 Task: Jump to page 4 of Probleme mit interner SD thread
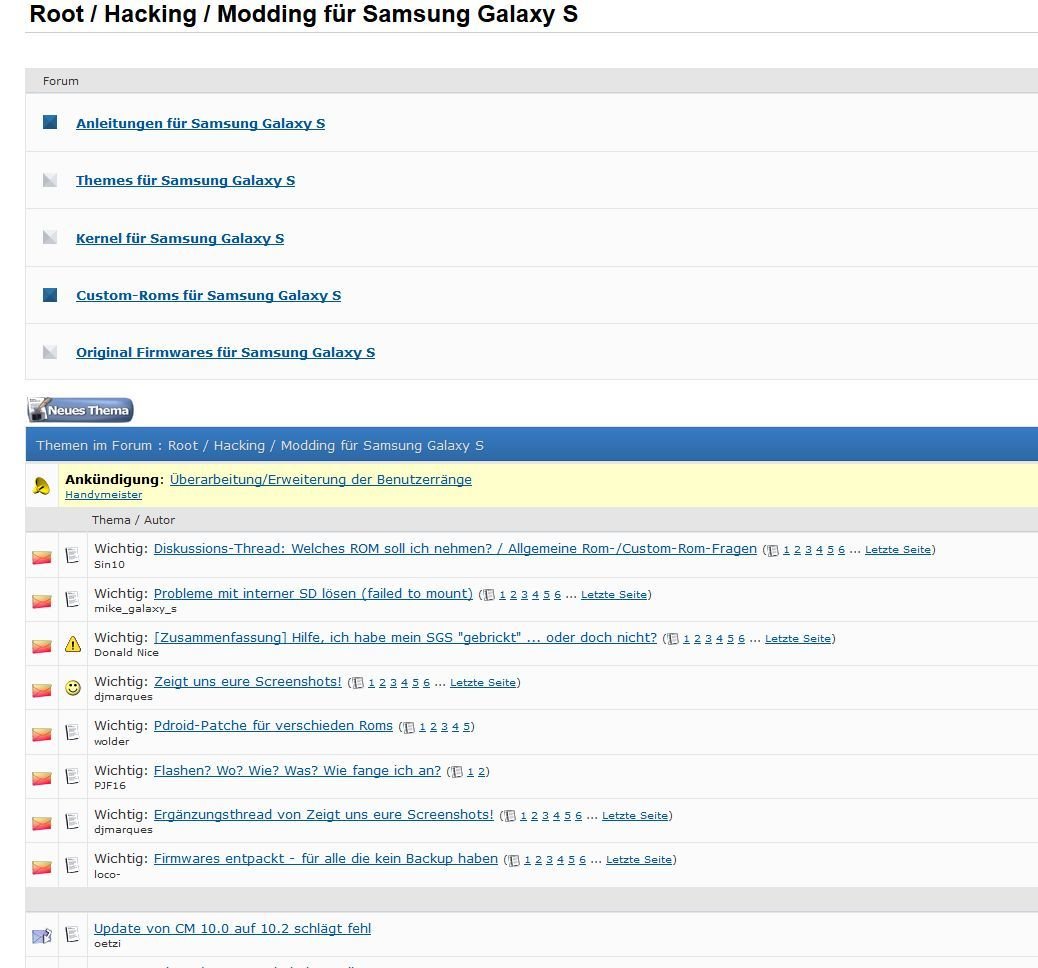coord(536,595)
